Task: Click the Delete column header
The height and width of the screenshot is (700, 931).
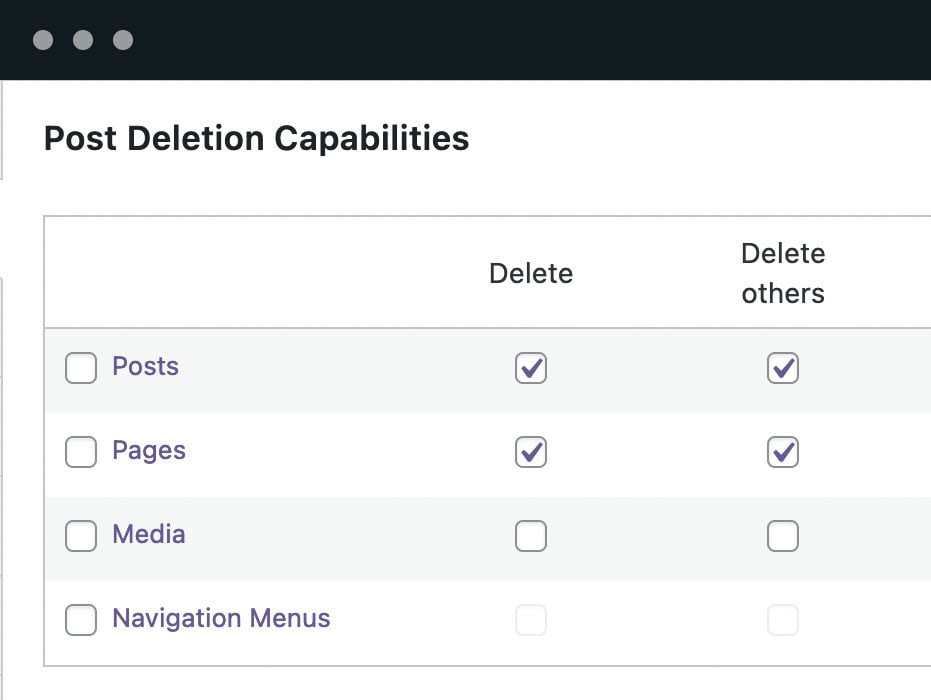Action: click(531, 273)
